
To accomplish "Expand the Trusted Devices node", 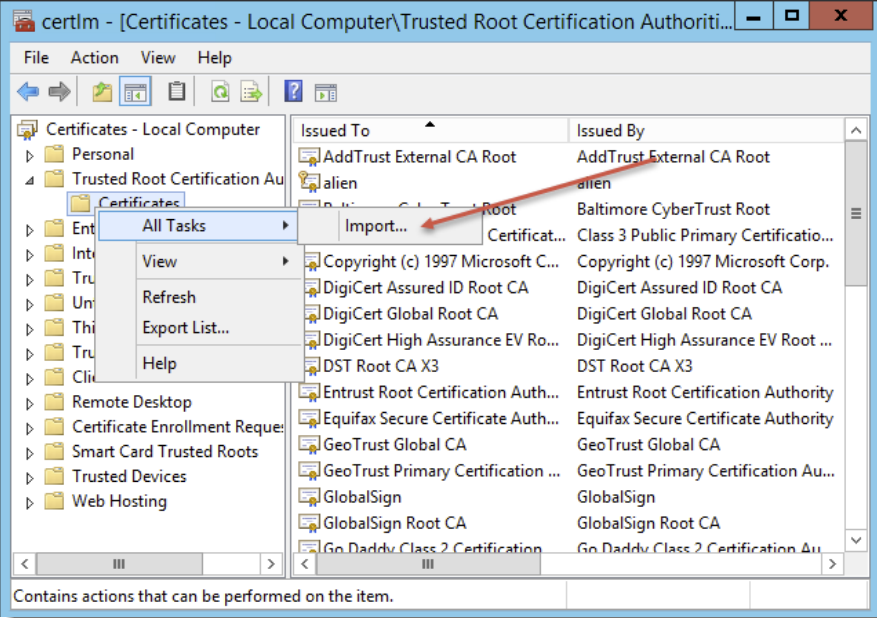I will [30, 478].
